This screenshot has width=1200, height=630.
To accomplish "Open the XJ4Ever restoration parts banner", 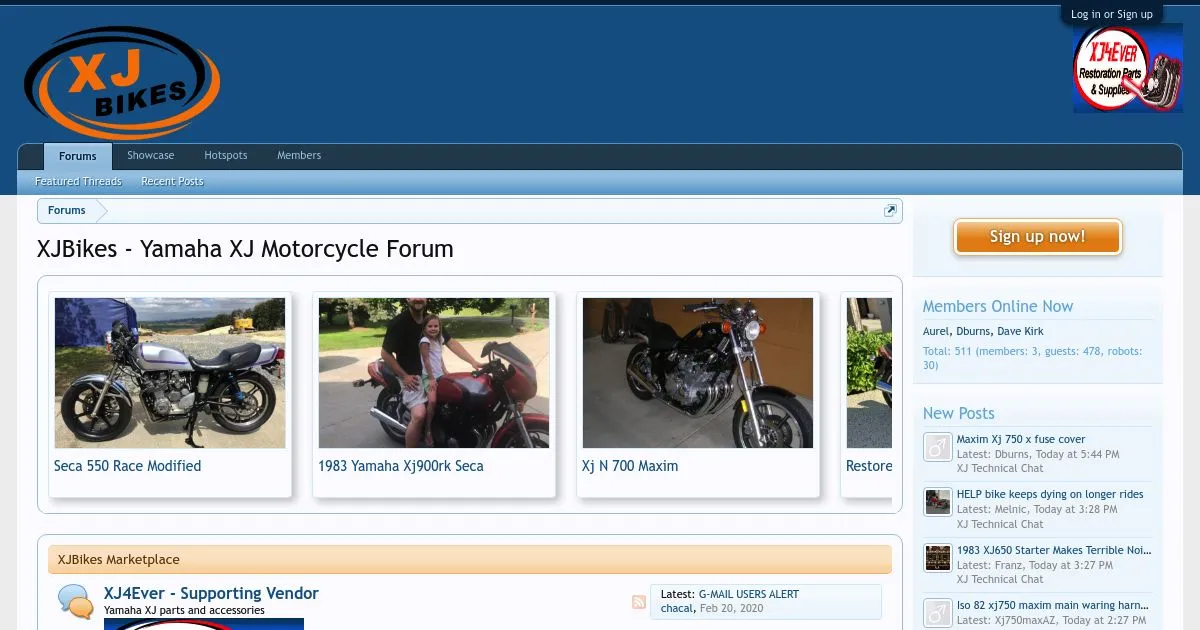I will tap(1128, 68).
